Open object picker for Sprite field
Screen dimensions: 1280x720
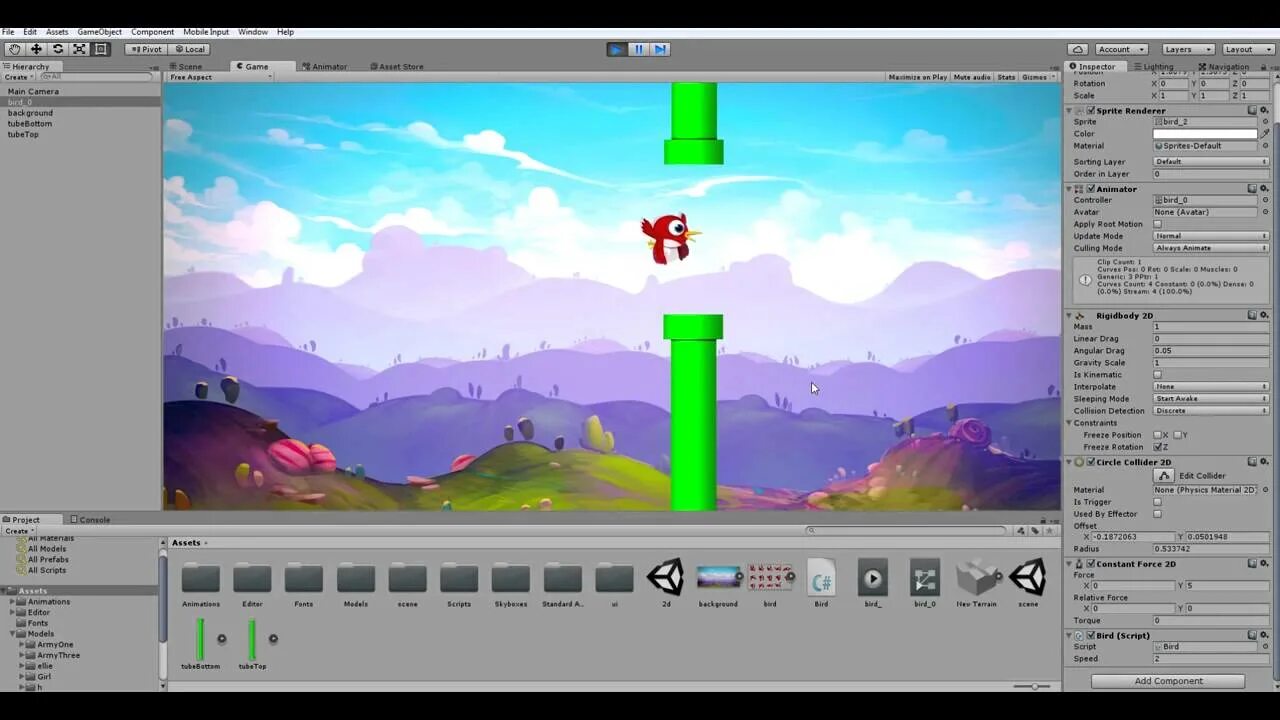pos(1265,121)
